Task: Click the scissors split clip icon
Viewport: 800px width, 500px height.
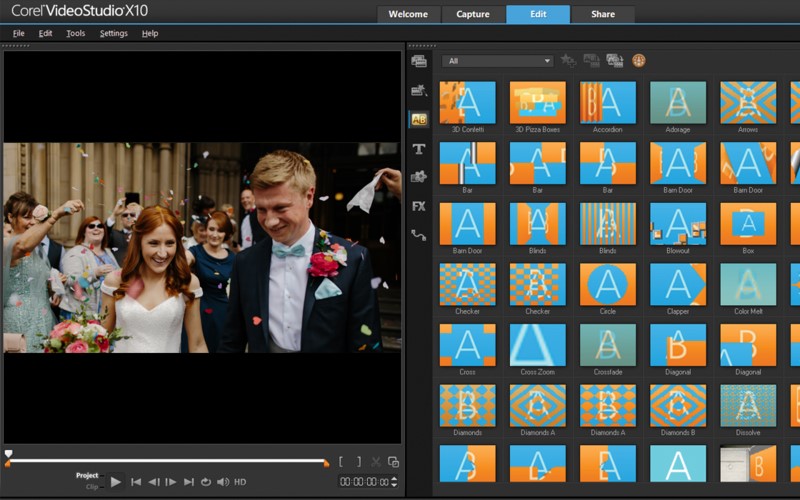Action: point(376,462)
